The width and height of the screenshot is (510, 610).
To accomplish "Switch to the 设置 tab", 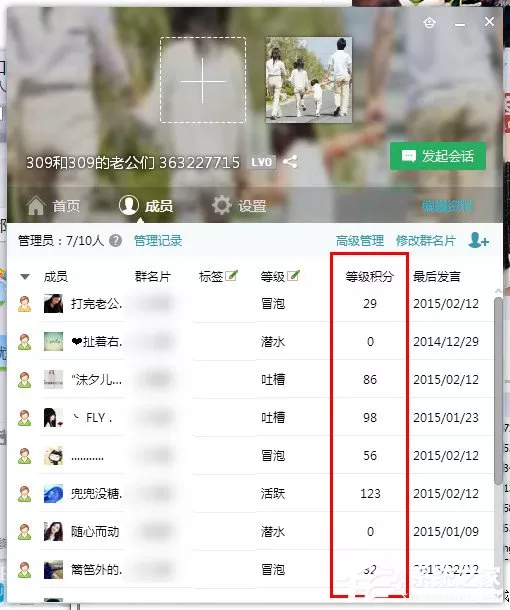I will (x=240, y=205).
